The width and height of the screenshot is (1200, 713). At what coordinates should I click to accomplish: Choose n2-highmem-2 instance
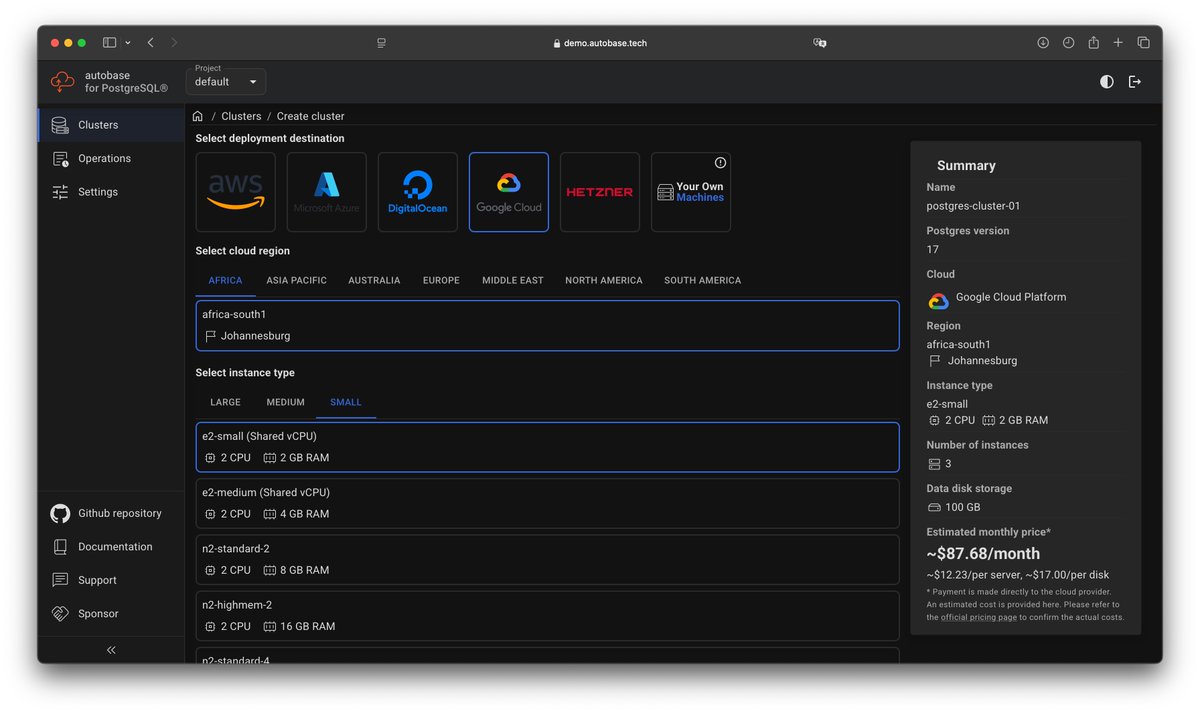[x=547, y=615]
